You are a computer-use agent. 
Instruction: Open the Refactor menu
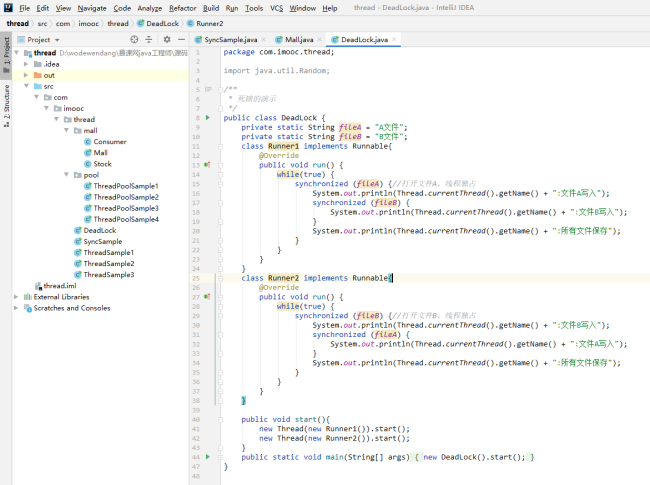pos(182,7)
